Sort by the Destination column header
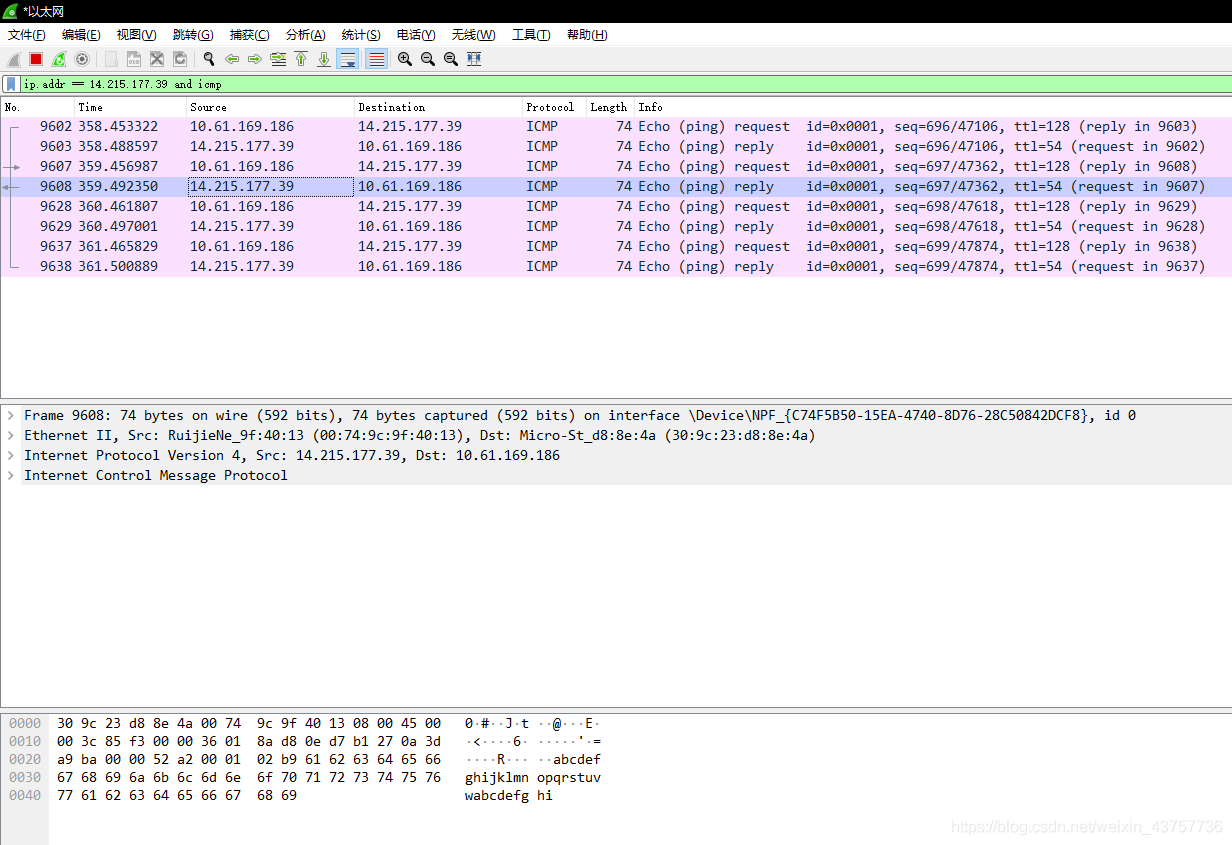Screen dimensions: 1232x845 click(x=439, y=107)
